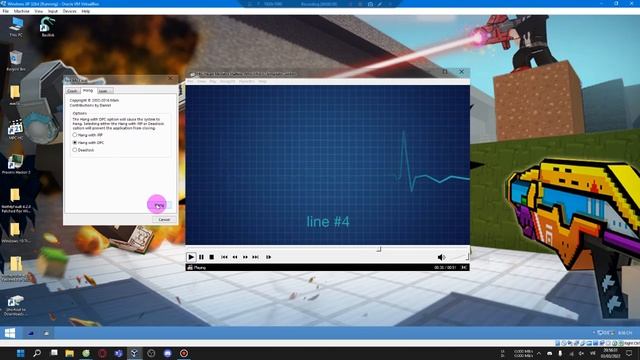The image size is (640, 360).
Task: Switch to the Crash tab in NotMyFault
Action: click(x=72, y=91)
